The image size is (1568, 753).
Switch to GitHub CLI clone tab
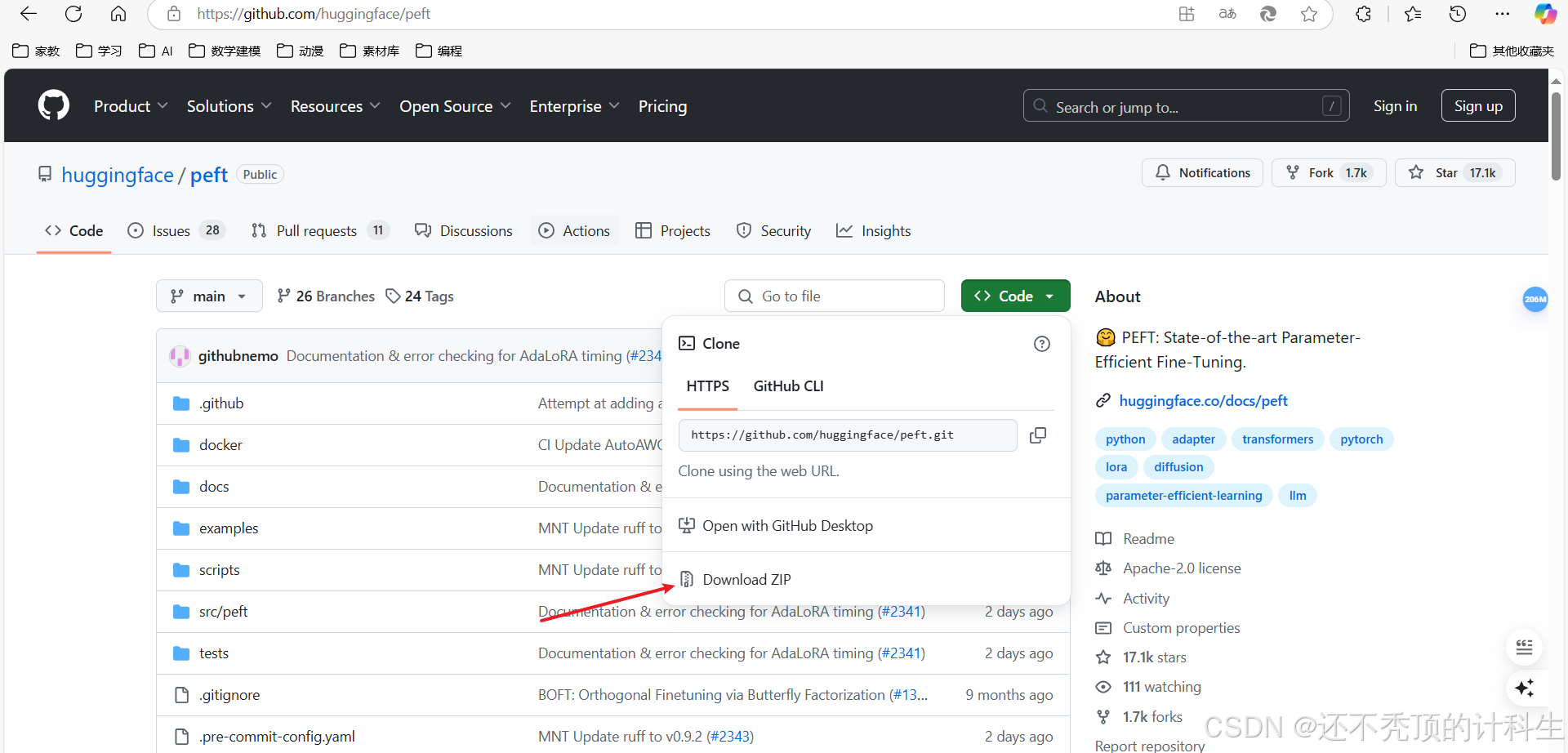[788, 386]
